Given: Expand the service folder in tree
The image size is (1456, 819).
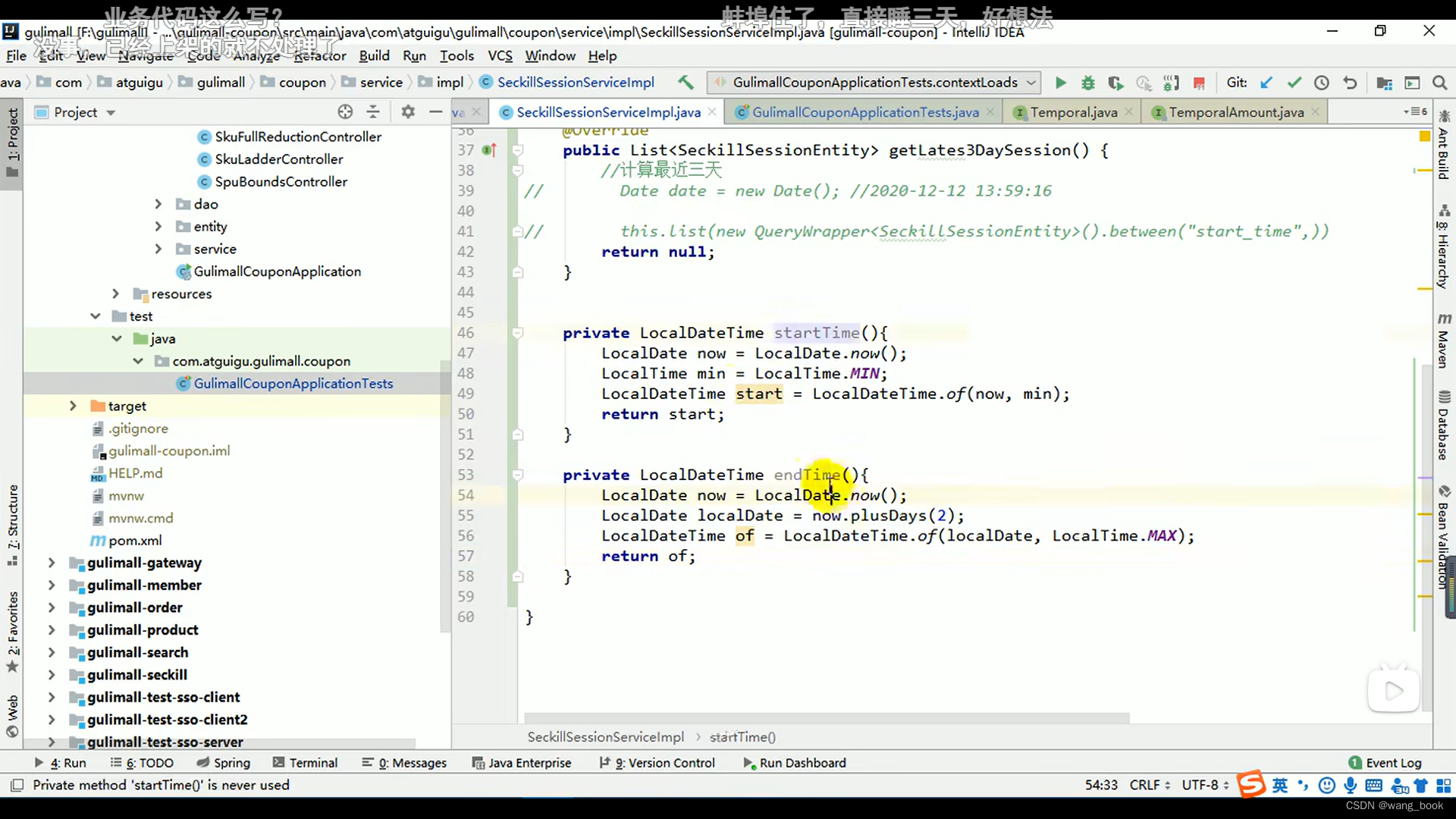Looking at the screenshot, I should coord(157,249).
